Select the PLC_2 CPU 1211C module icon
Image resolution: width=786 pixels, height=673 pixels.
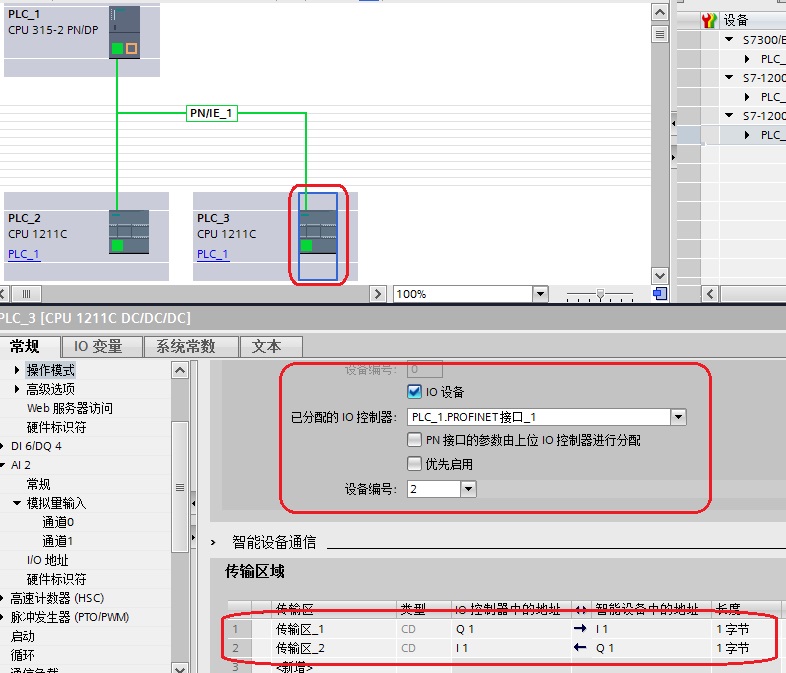129,232
